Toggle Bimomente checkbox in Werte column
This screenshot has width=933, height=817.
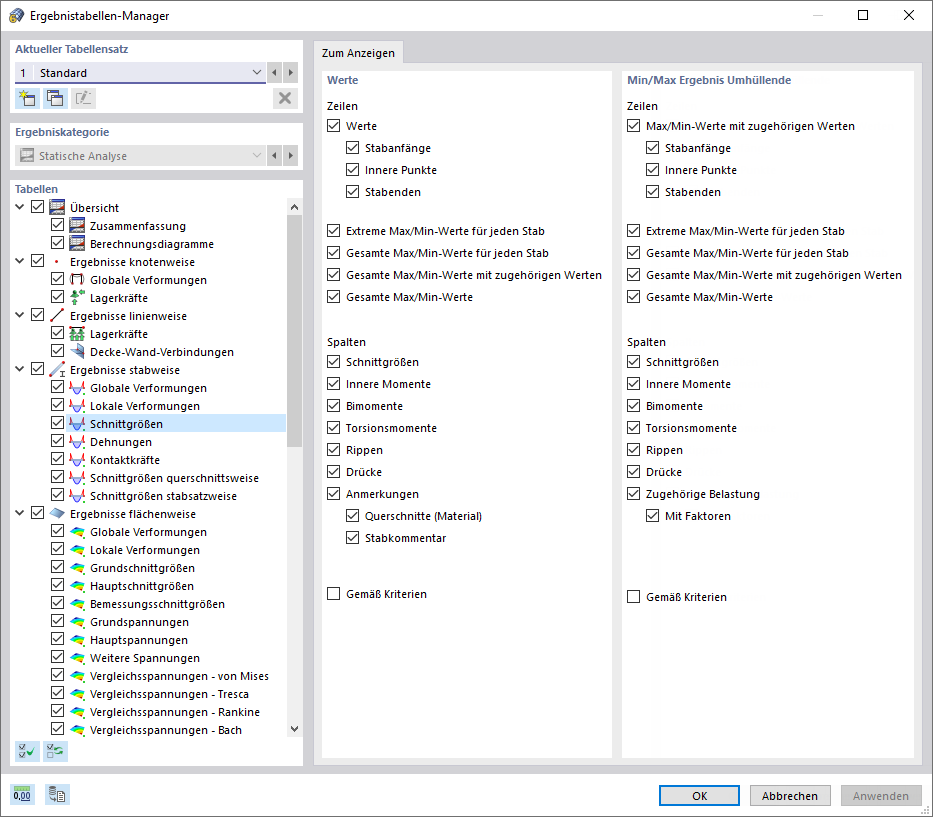334,406
